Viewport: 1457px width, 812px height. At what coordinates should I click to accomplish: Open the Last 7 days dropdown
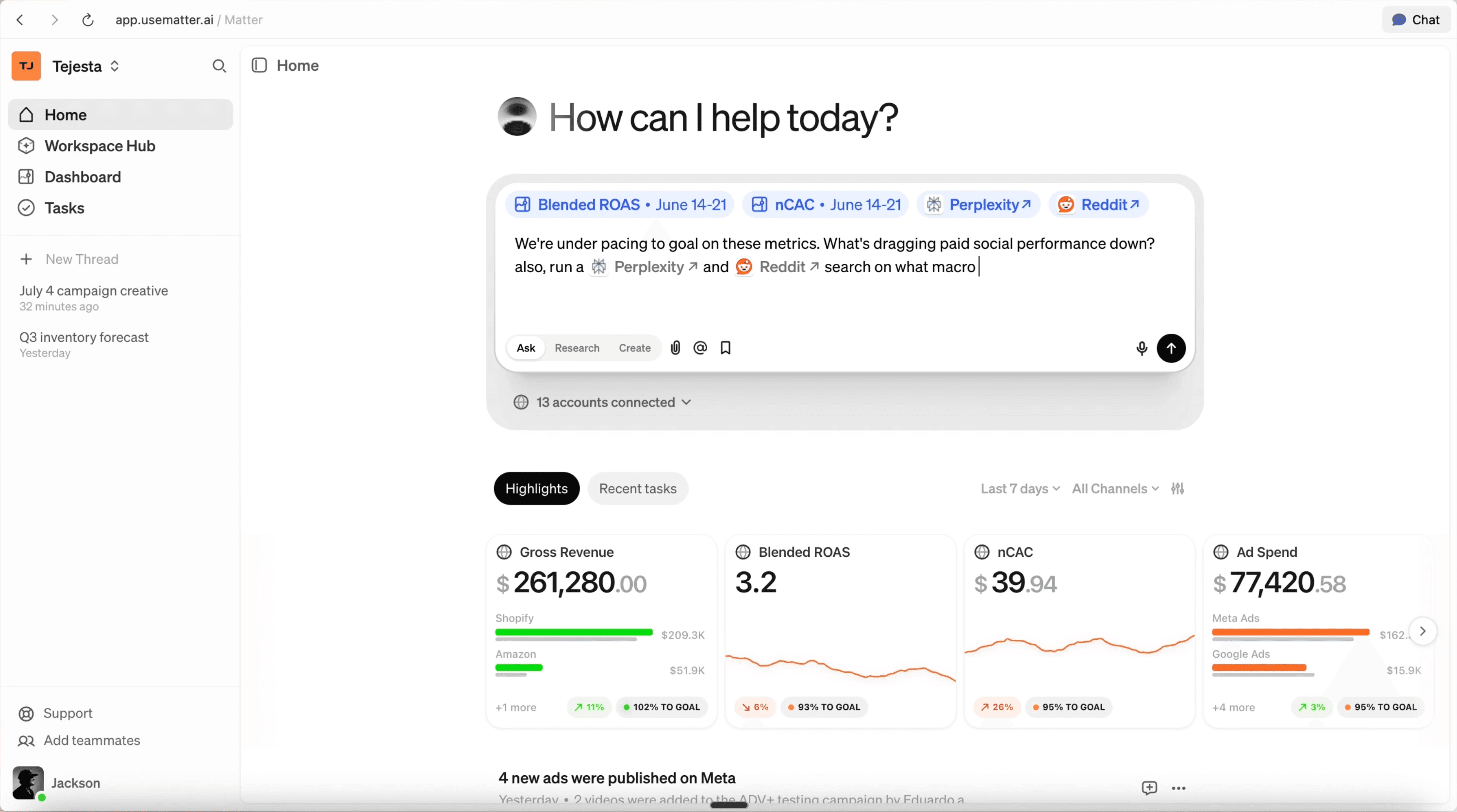click(x=1020, y=488)
